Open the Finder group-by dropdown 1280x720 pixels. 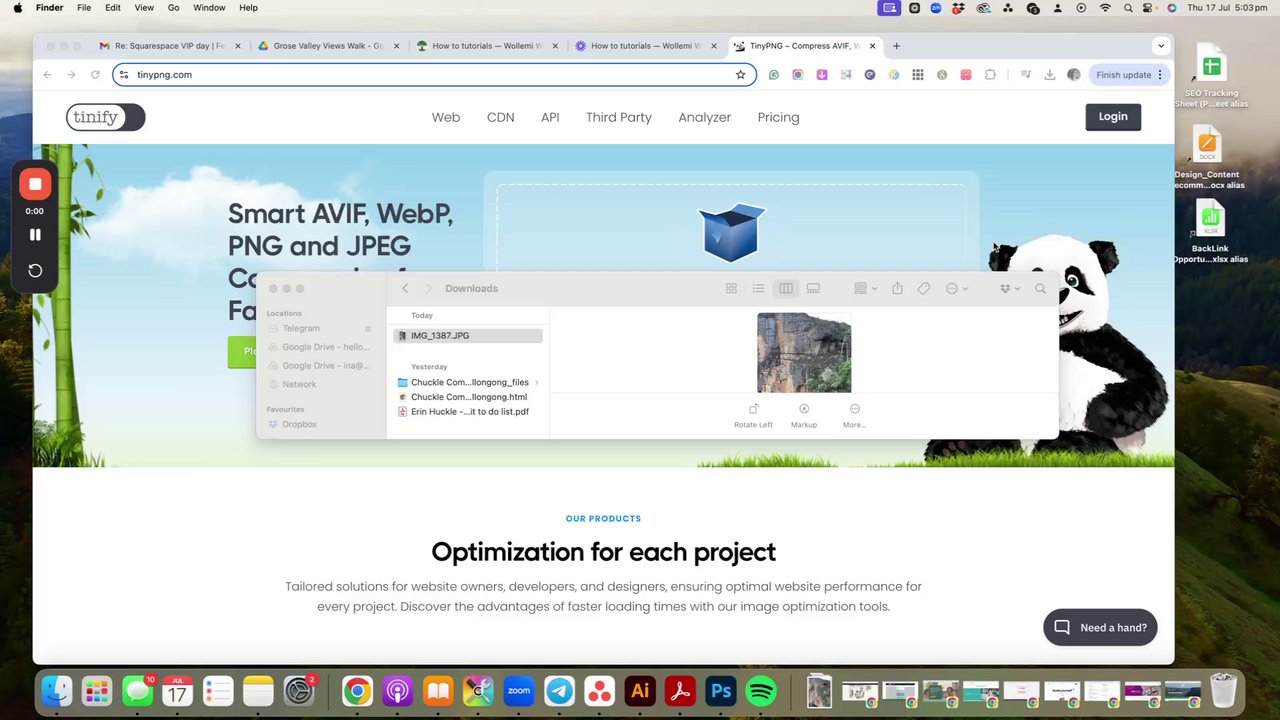coord(865,288)
